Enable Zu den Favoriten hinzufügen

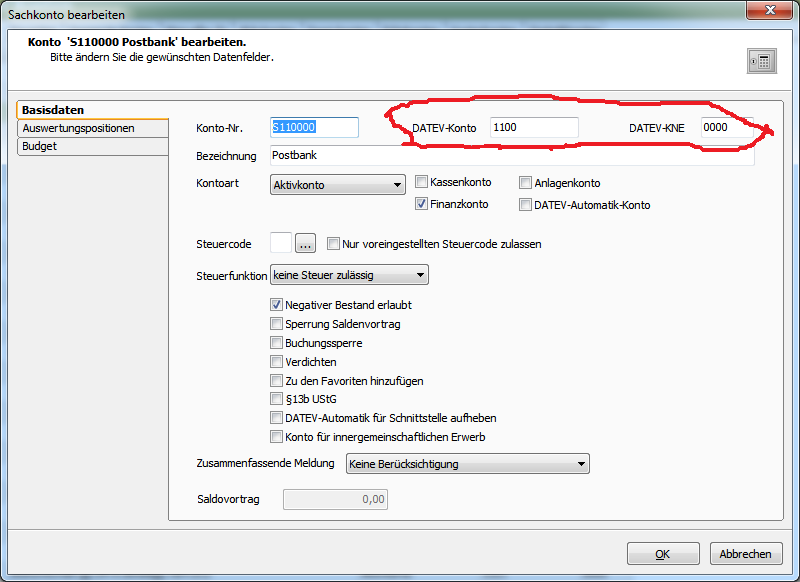click(x=277, y=381)
